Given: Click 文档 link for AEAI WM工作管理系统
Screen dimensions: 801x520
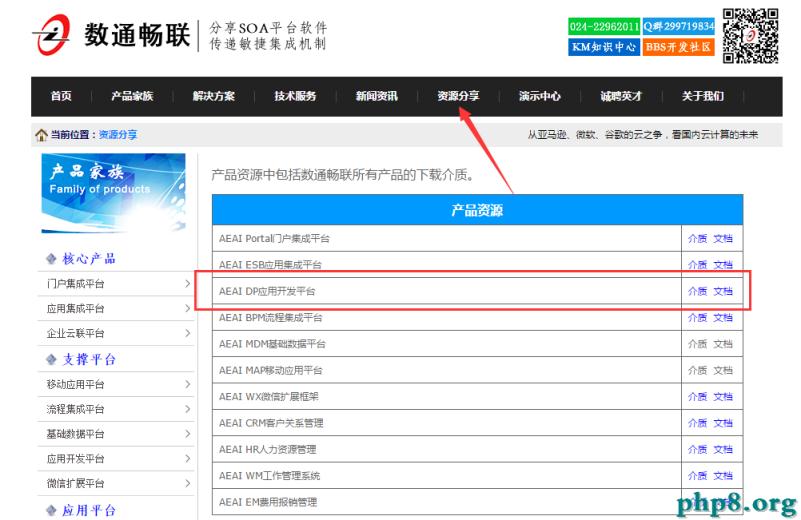Looking at the screenshot, I should pyautogui.click(x=723, y=476).
